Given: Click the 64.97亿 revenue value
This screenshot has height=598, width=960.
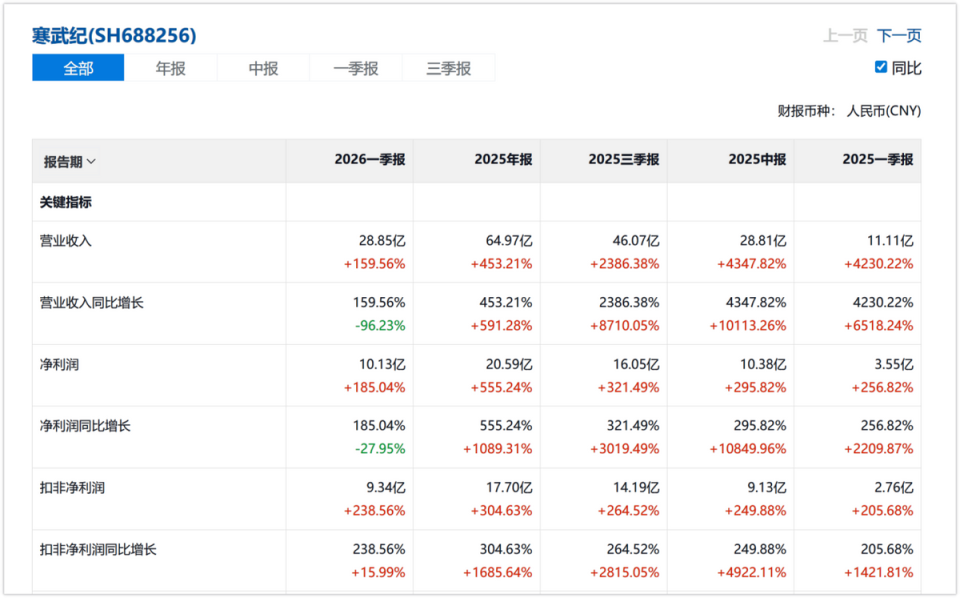Looking at the screenshot, I should (509, 241).
